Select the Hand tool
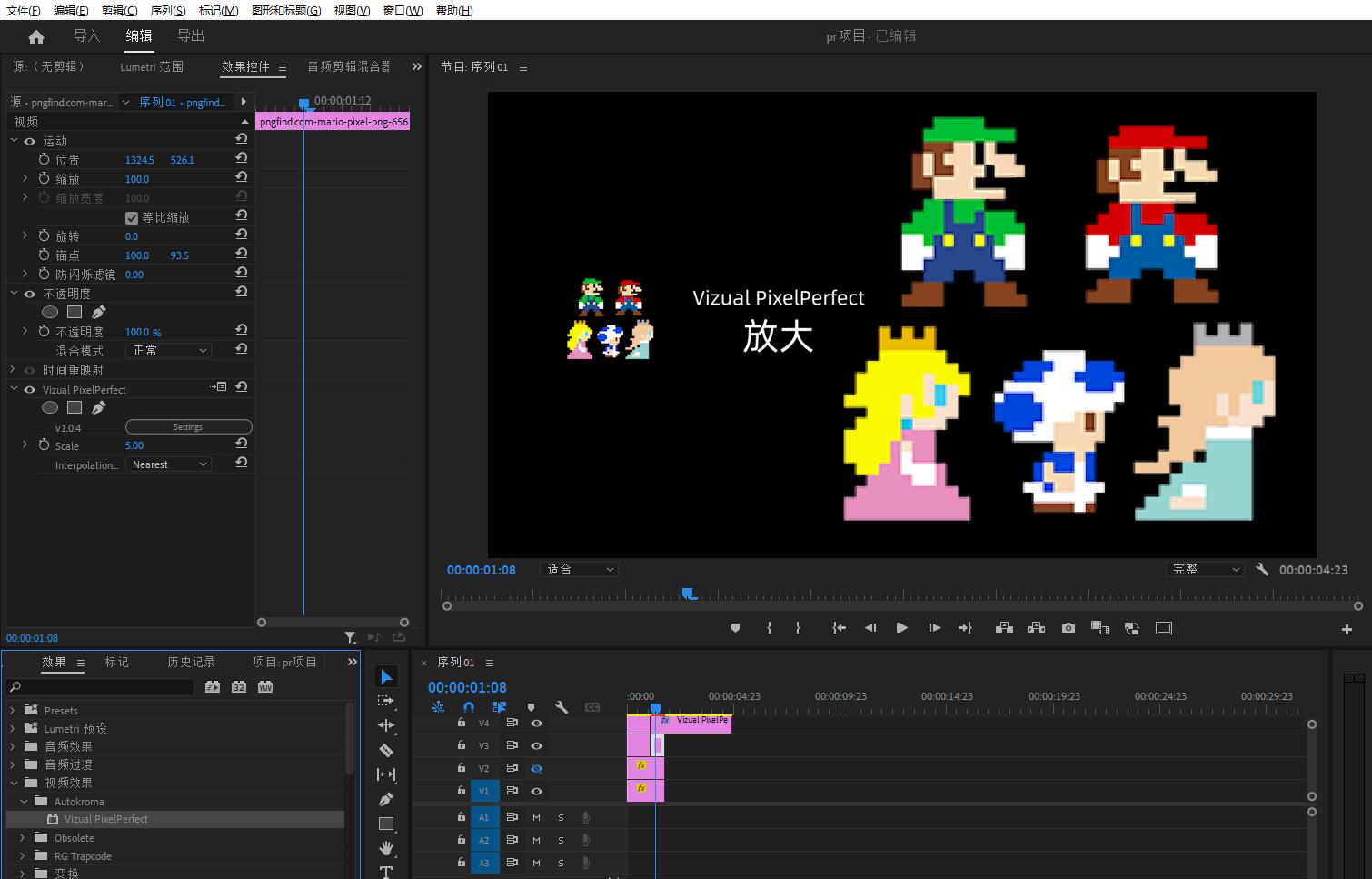 point(386,848)
